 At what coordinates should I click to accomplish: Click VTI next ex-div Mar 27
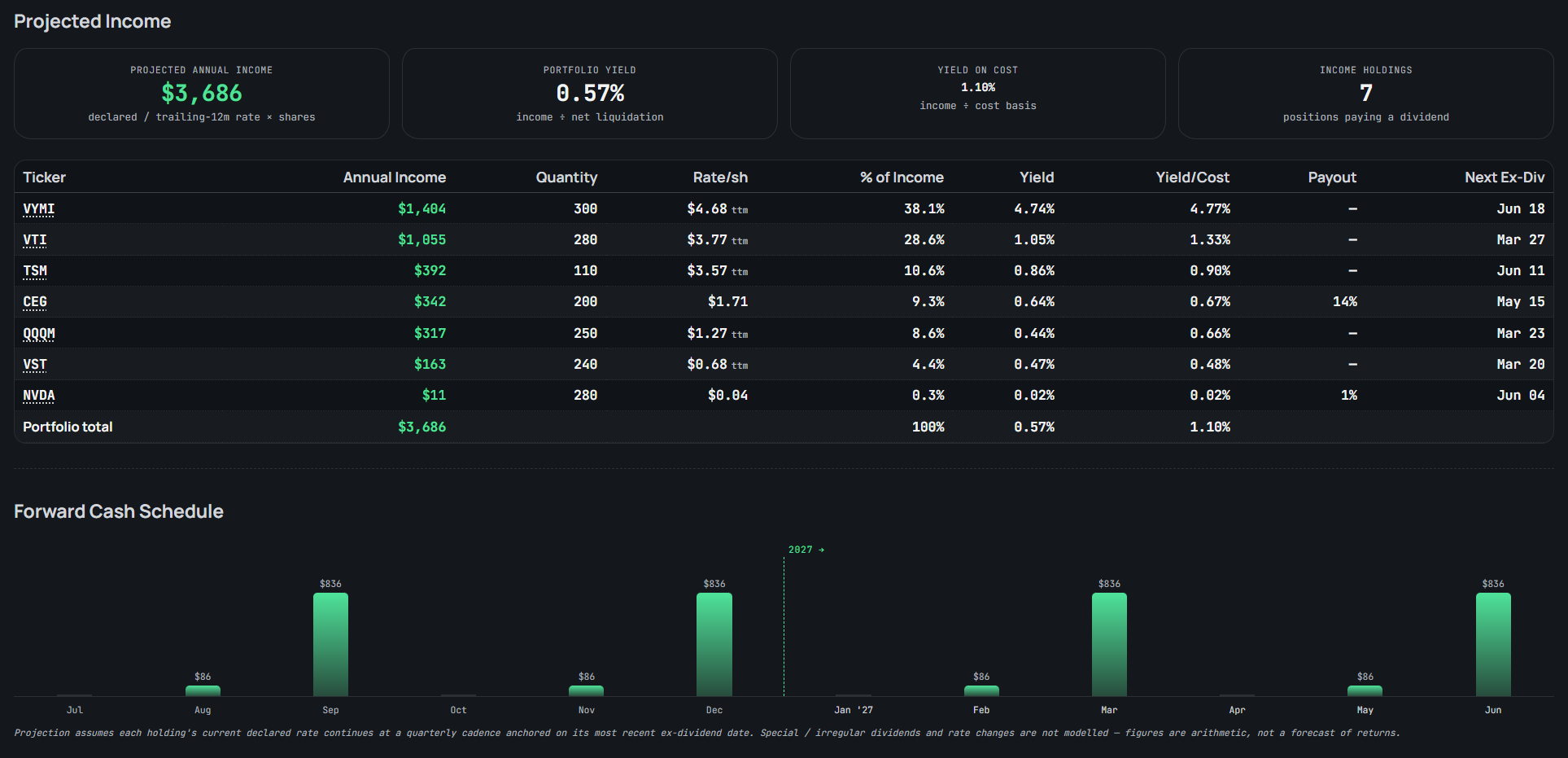[x=1520, y=239]
